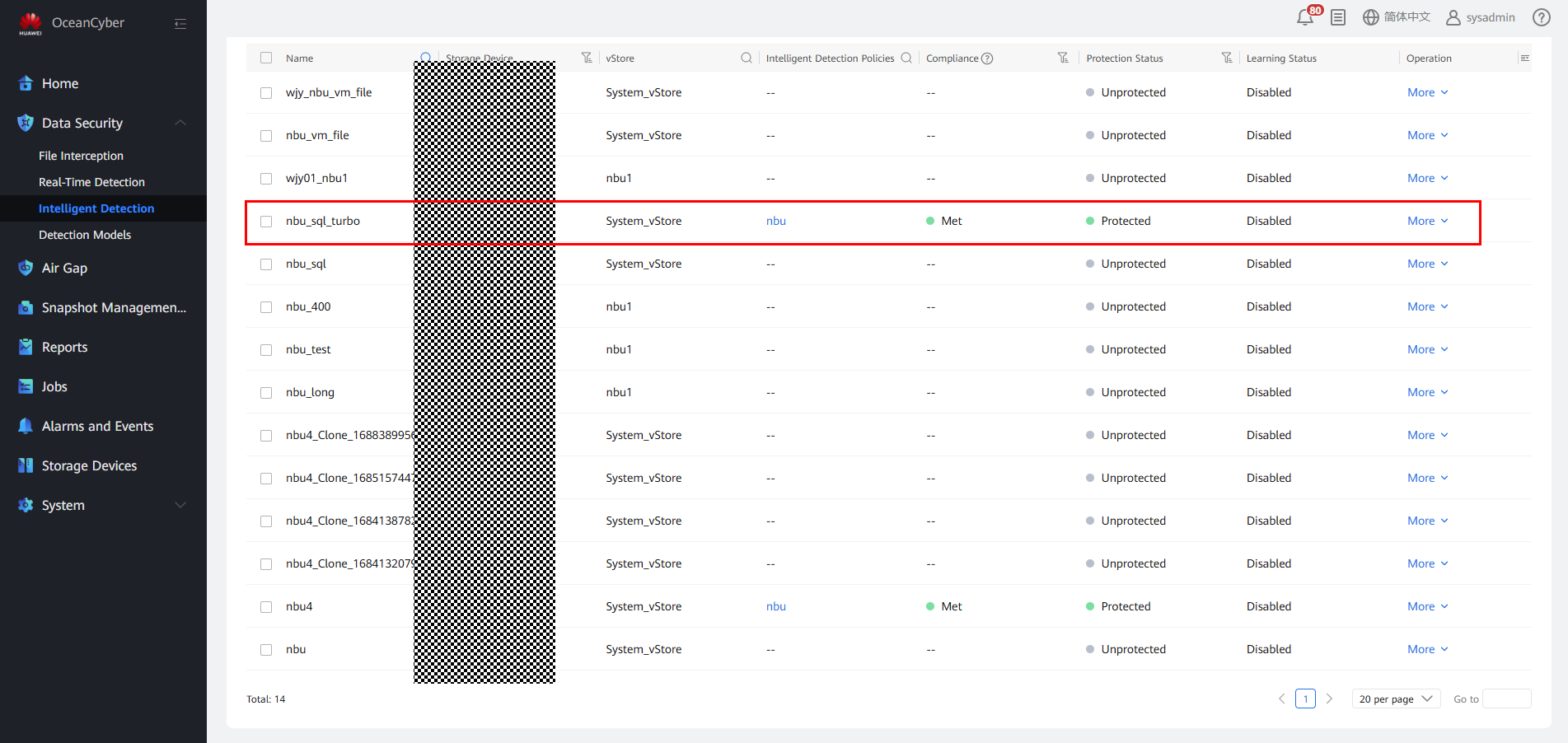This screenshot has height=743, width=1568.
Task: Switch language to 简体中文
Action: pos(1397,17)
